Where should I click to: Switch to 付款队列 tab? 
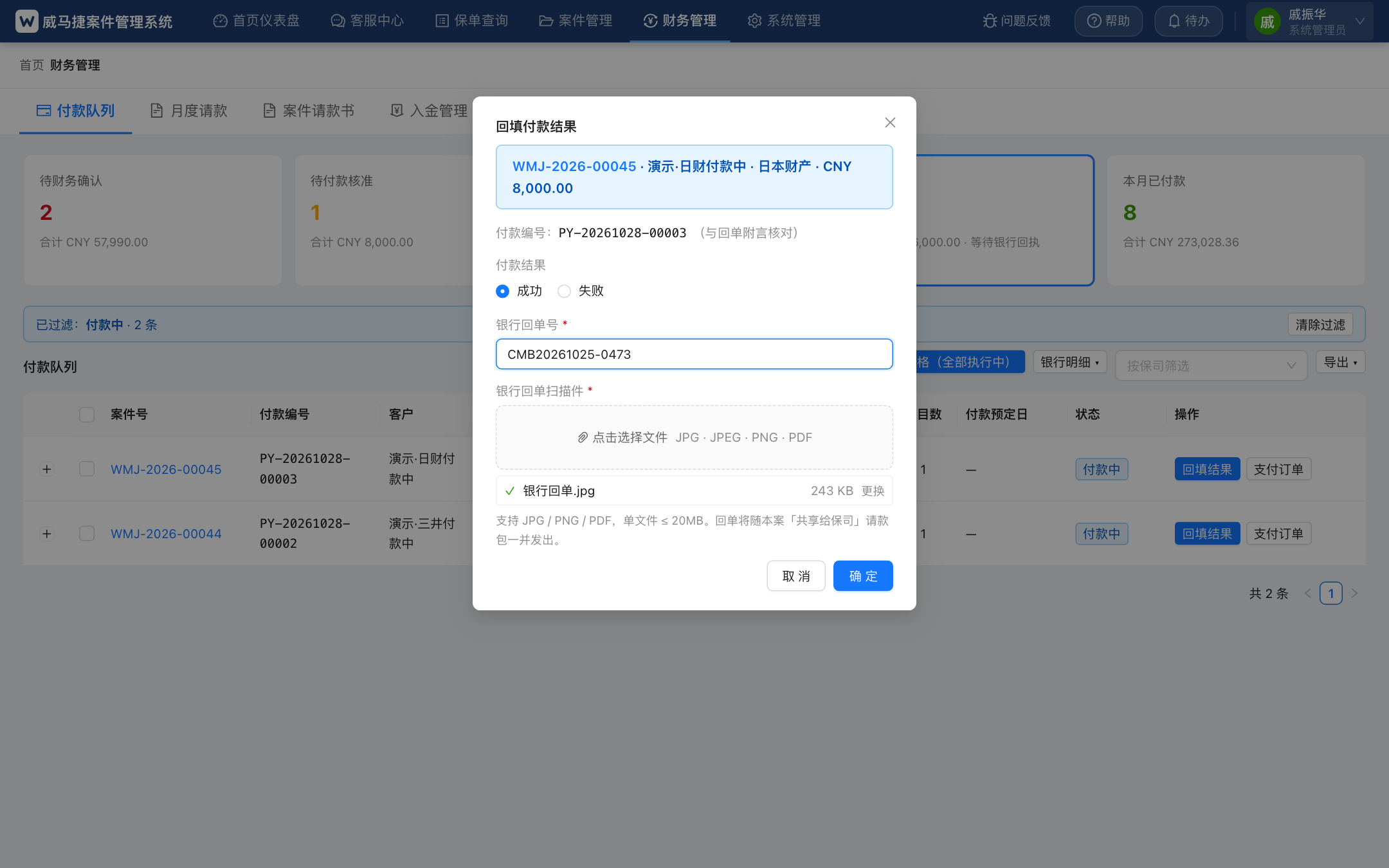click(76, 111)
